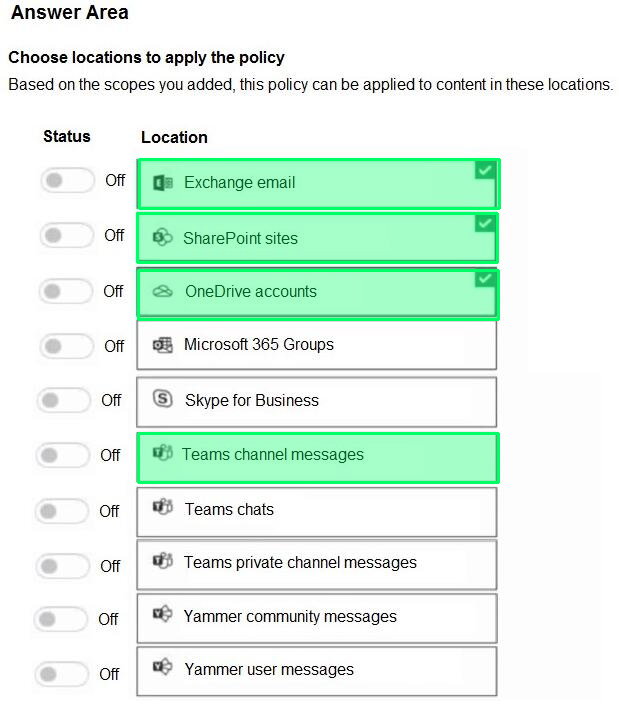This screenshot has height=710, width=619.
Task: Click the checkmark on OneDrive accounts row
Action: pos(485,278)
